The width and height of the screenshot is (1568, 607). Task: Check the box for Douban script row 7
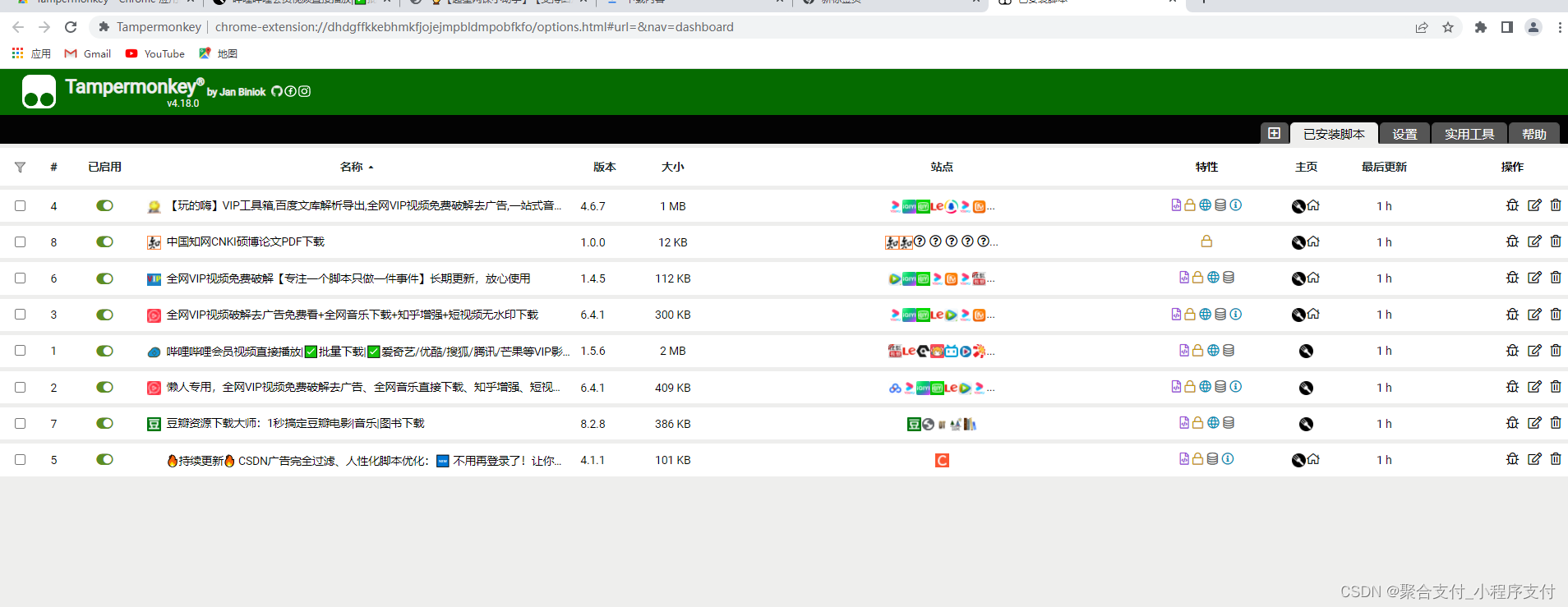point(20,423)
